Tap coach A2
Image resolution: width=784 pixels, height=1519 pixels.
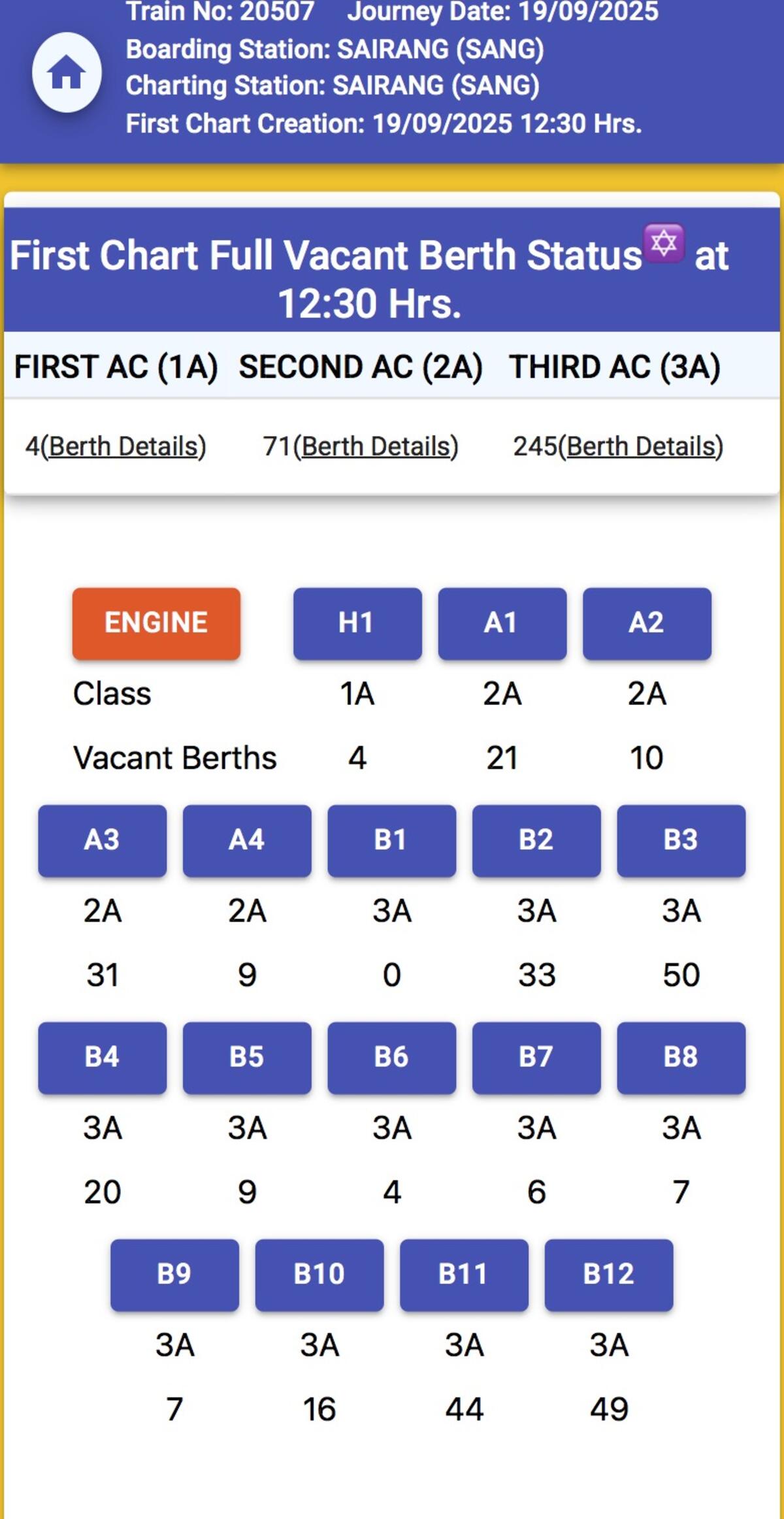click(x=647, y=623)
